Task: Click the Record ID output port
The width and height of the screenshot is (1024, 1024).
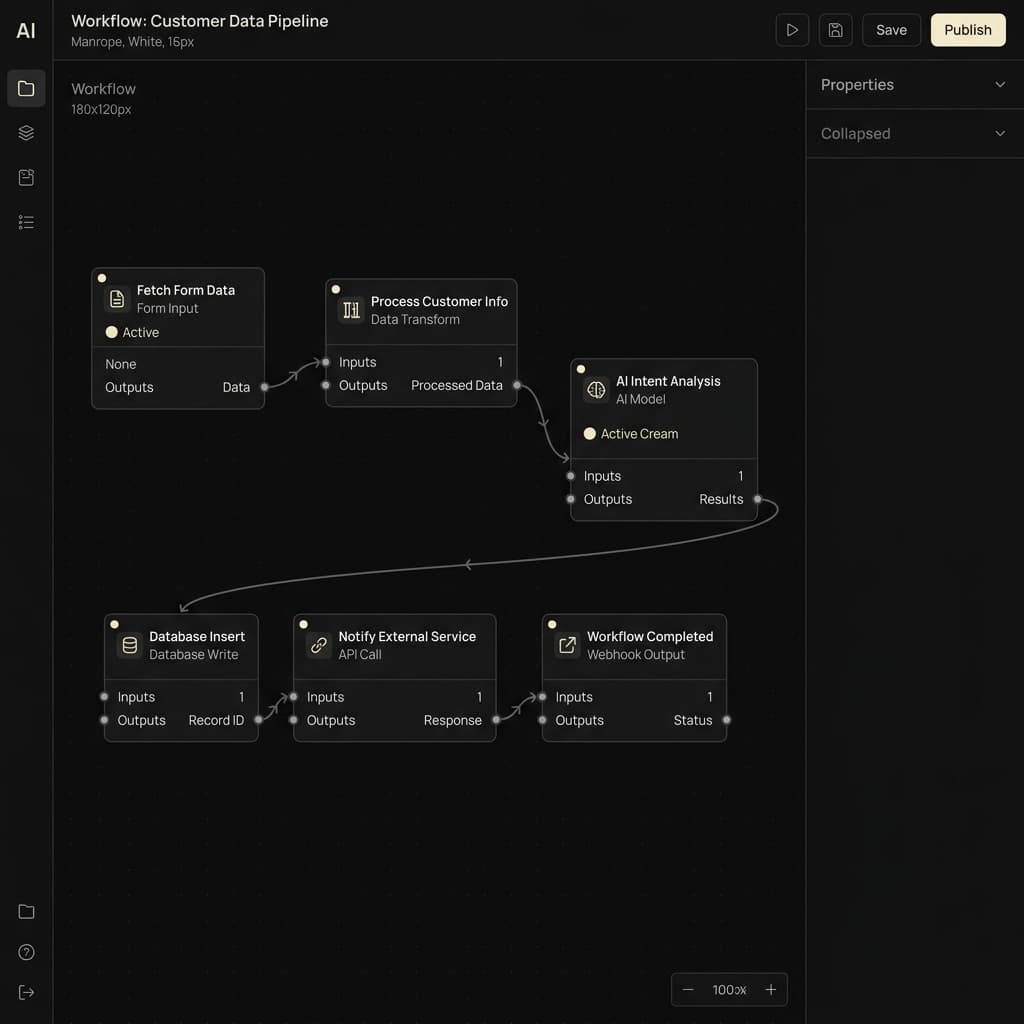Action: click(258, 720)
